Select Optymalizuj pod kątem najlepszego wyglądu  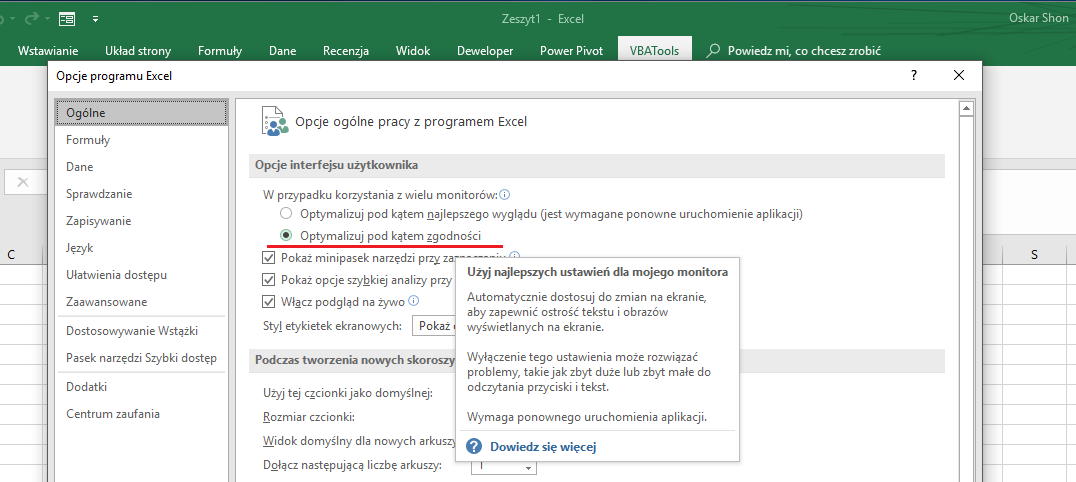click(286, 214)
